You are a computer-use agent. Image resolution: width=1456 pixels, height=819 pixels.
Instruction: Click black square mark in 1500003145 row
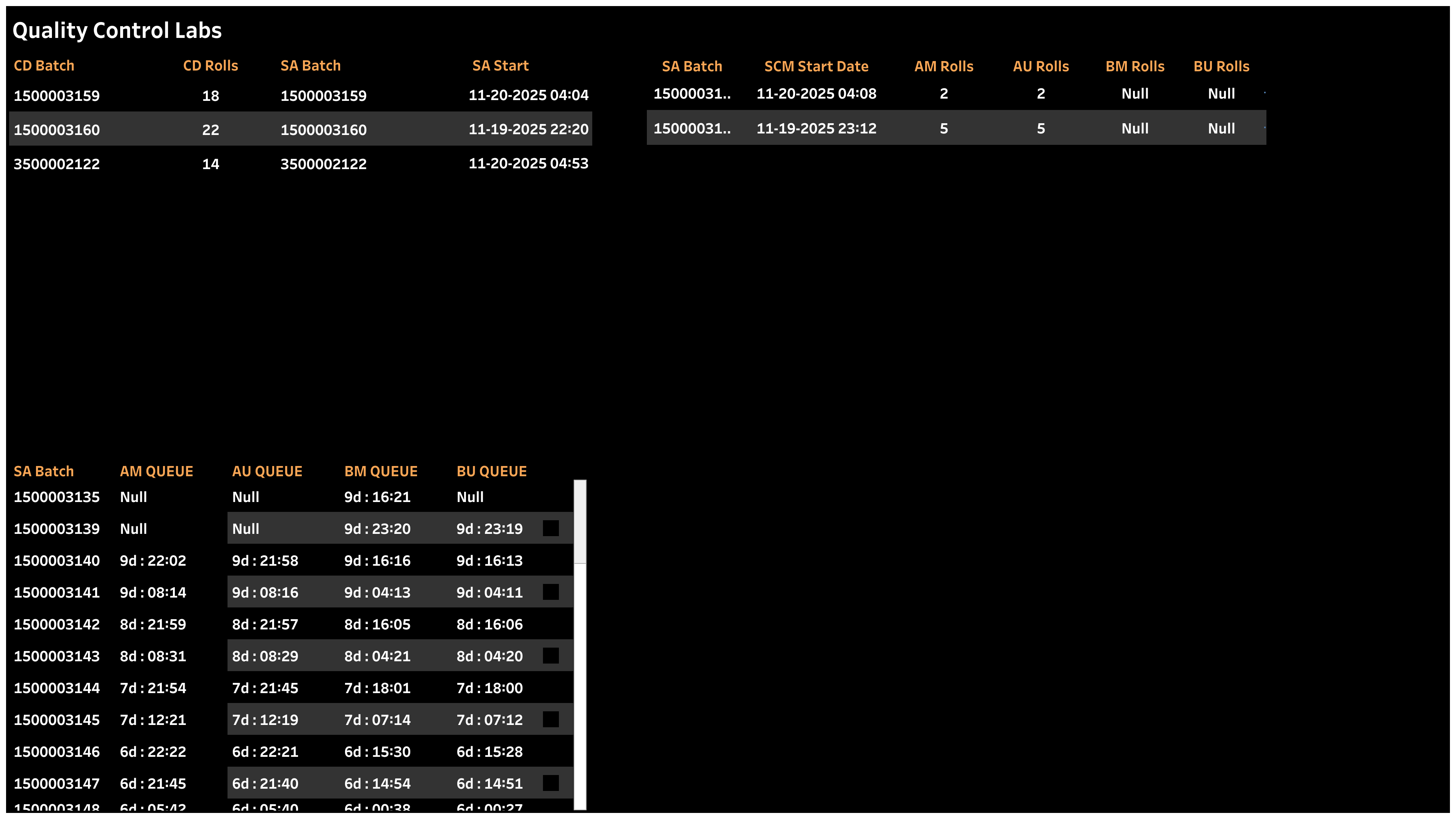click(551, 720)
